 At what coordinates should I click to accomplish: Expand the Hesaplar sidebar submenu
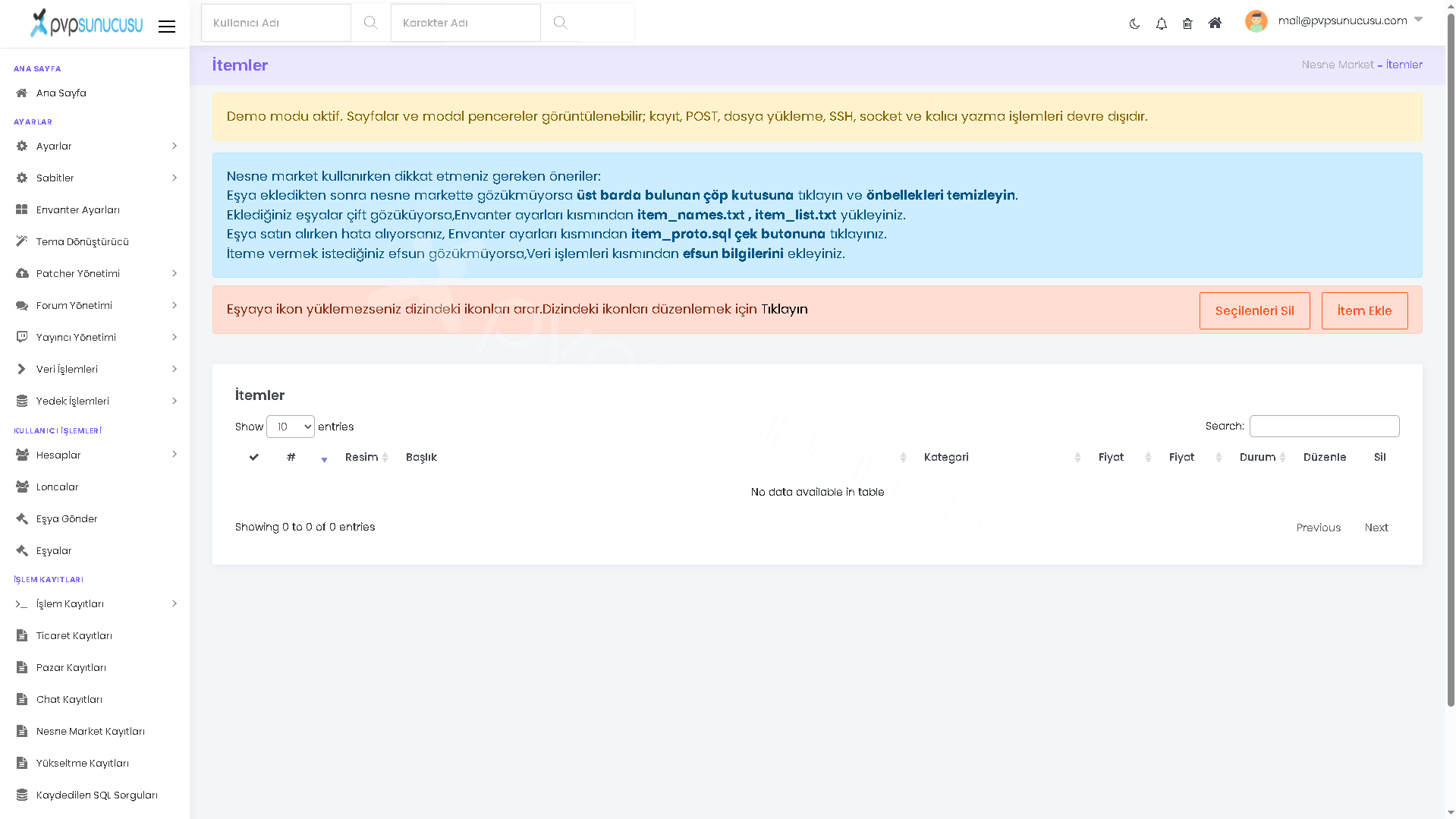pos(95,455)
